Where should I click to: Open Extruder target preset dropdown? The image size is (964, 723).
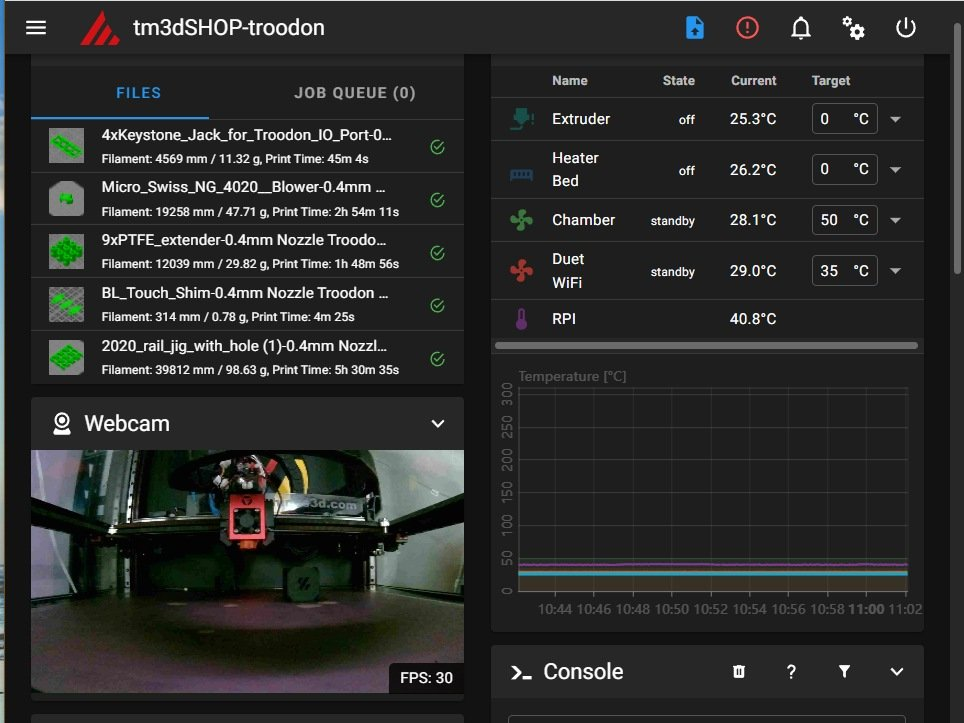click(896, 119)
